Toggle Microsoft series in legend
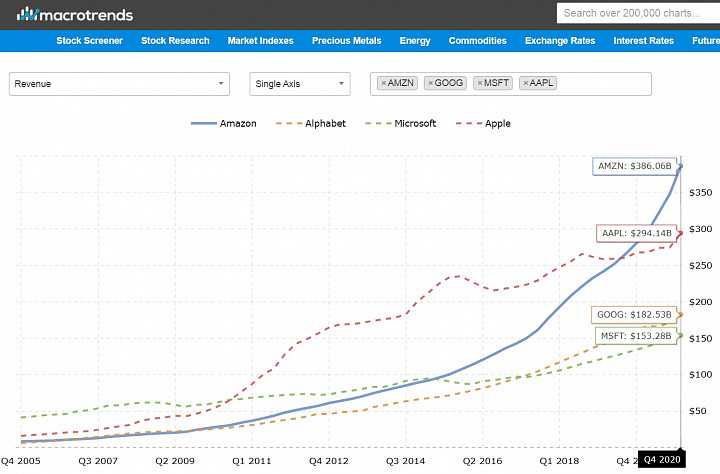Image resolution: width=720 pixels, height=474 pixels. coord(400,124)
